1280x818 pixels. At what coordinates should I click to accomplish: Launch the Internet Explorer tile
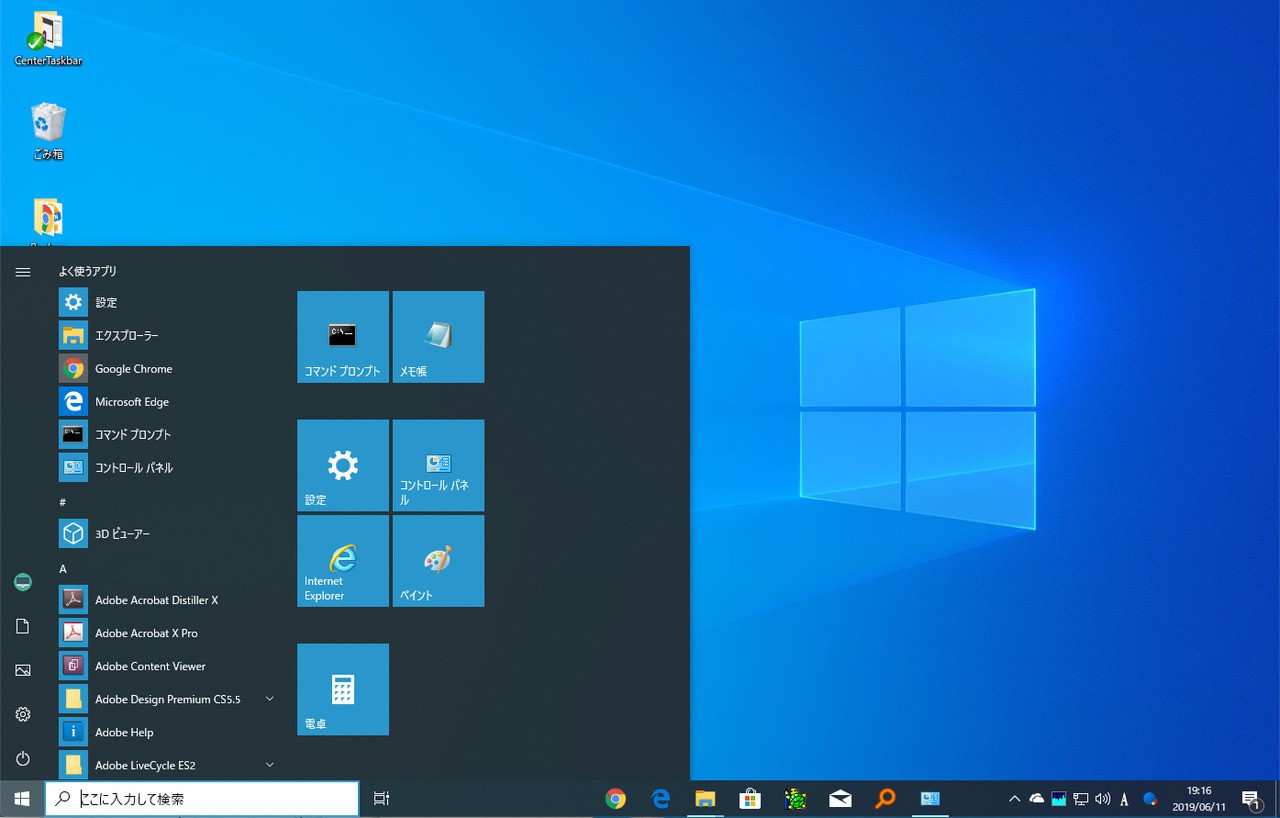click(342, 561)
